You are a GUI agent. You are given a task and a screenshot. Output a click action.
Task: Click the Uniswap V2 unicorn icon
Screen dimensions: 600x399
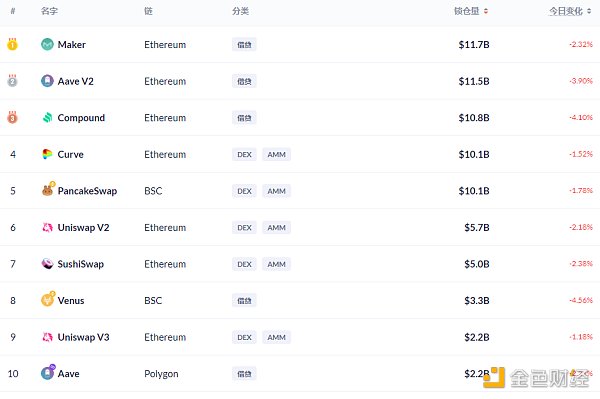point(47,228)
